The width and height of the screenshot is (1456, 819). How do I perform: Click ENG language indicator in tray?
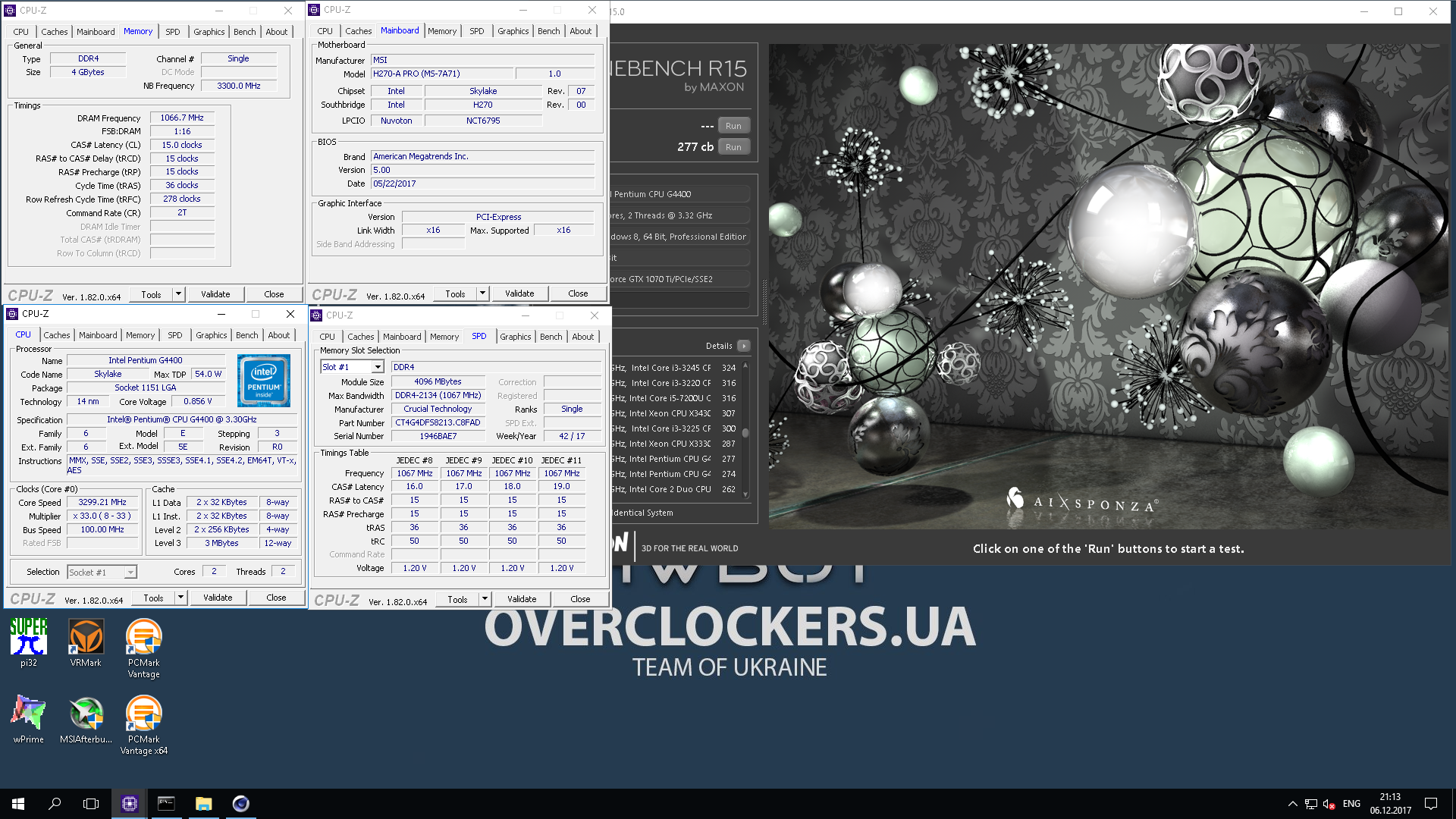tap(1351, 804)
